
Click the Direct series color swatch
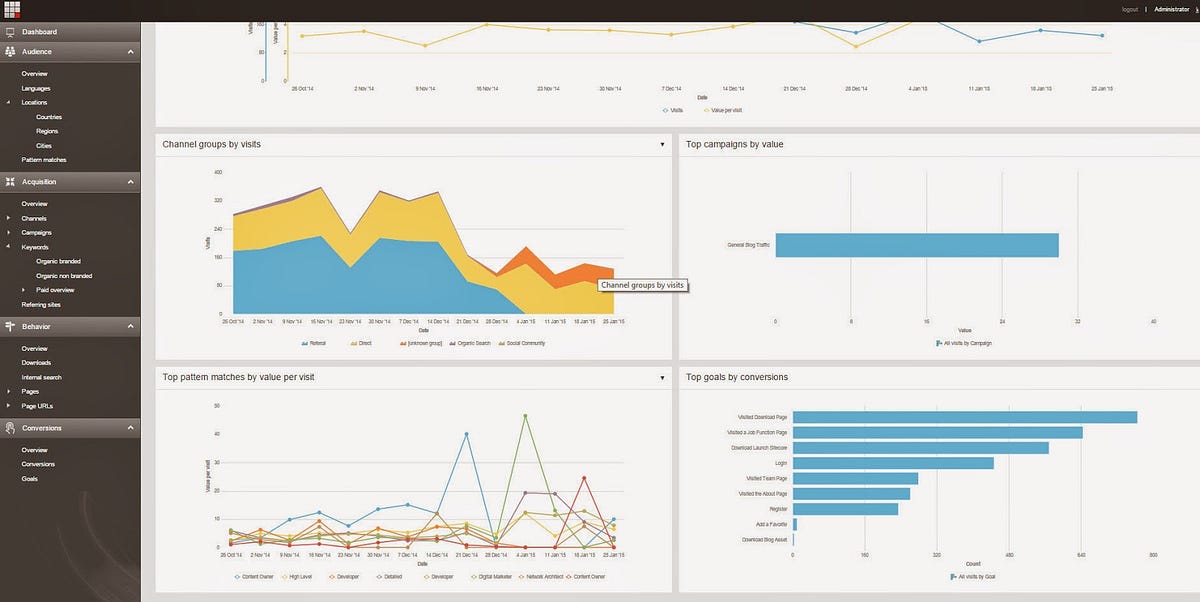tap(353, 343)
